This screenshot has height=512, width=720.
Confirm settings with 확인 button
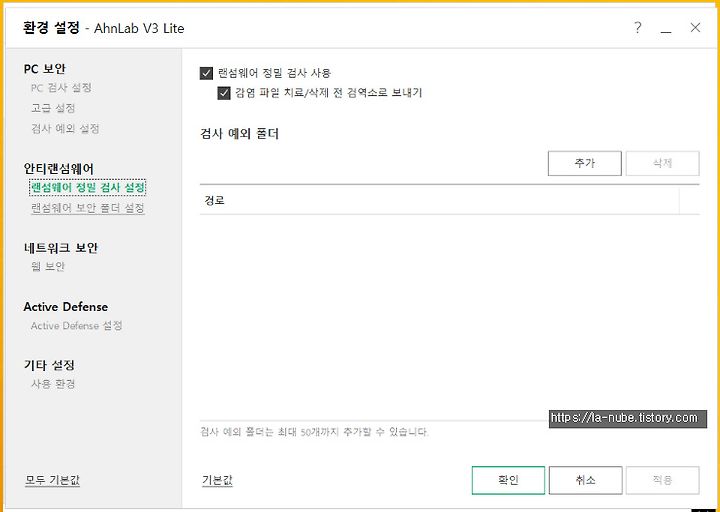pyautogui.click(x=508, y=480)
